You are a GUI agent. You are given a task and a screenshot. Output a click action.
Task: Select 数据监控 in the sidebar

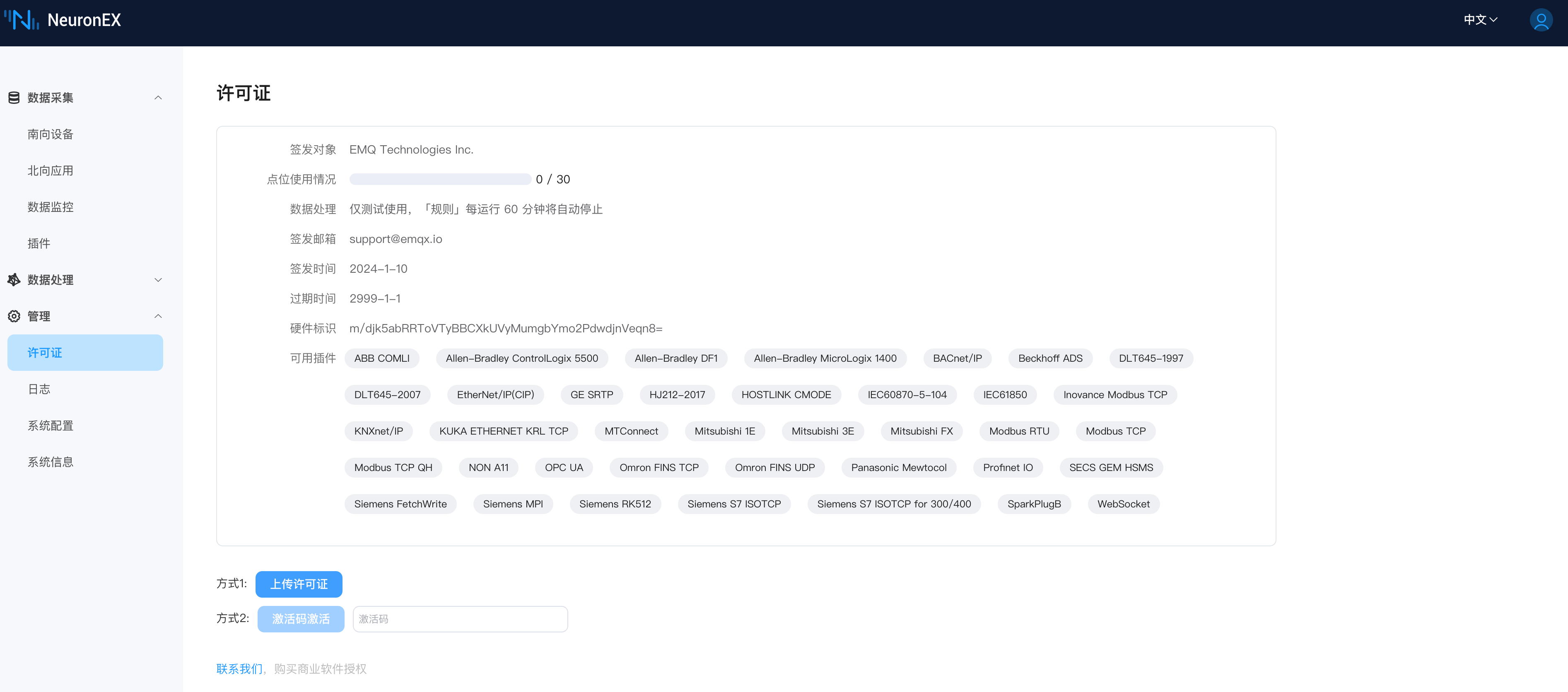coord(51,207)
